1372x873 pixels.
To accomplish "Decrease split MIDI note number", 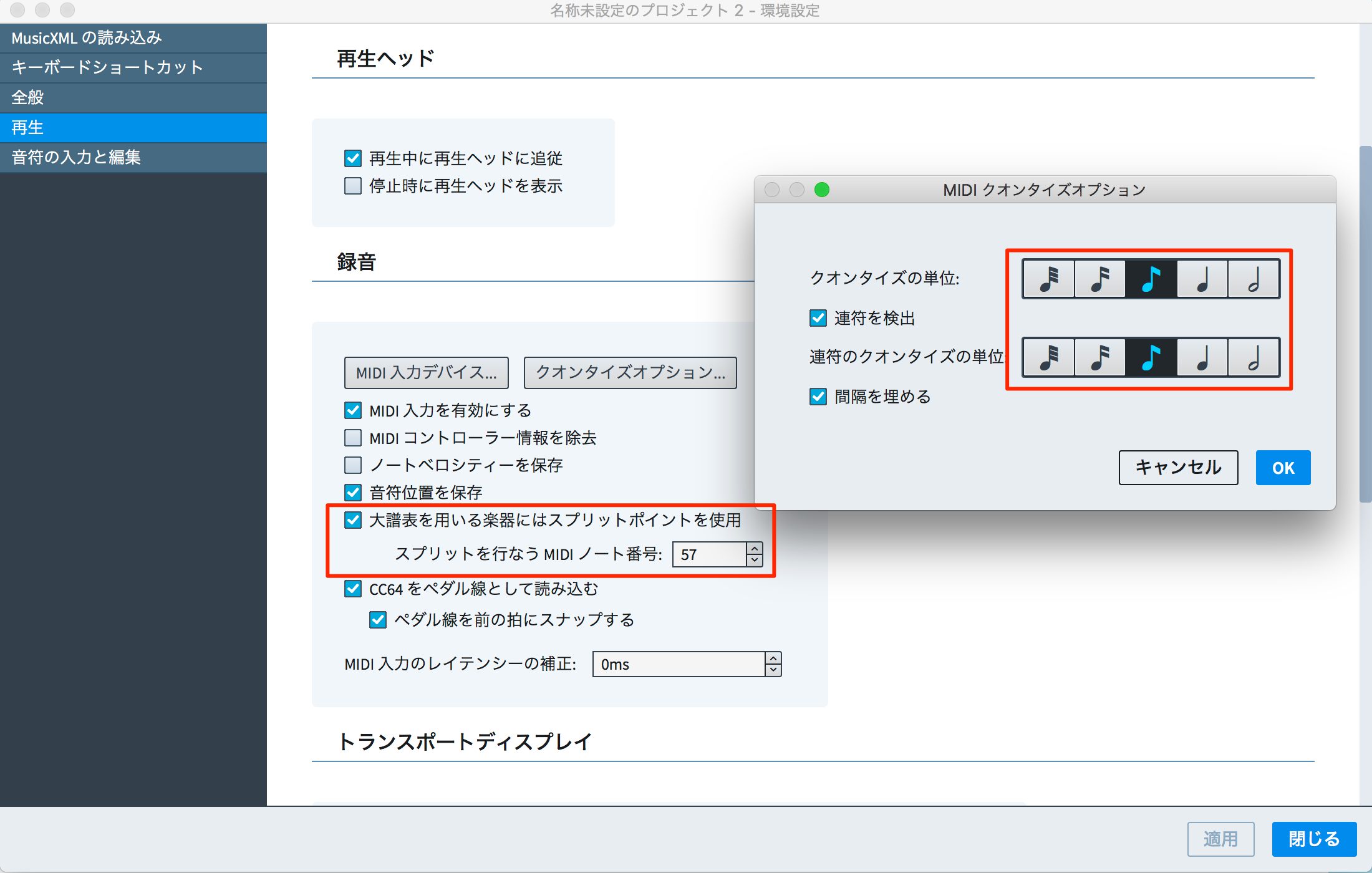I will [755, 560].
